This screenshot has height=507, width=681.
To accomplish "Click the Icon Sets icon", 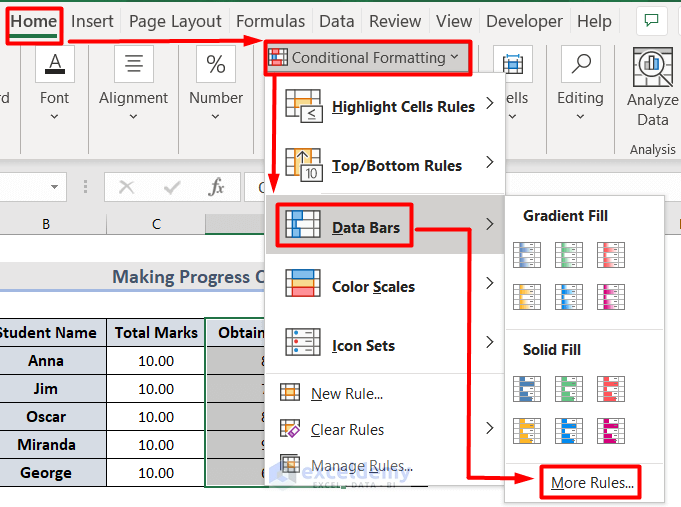I will 303,342.
